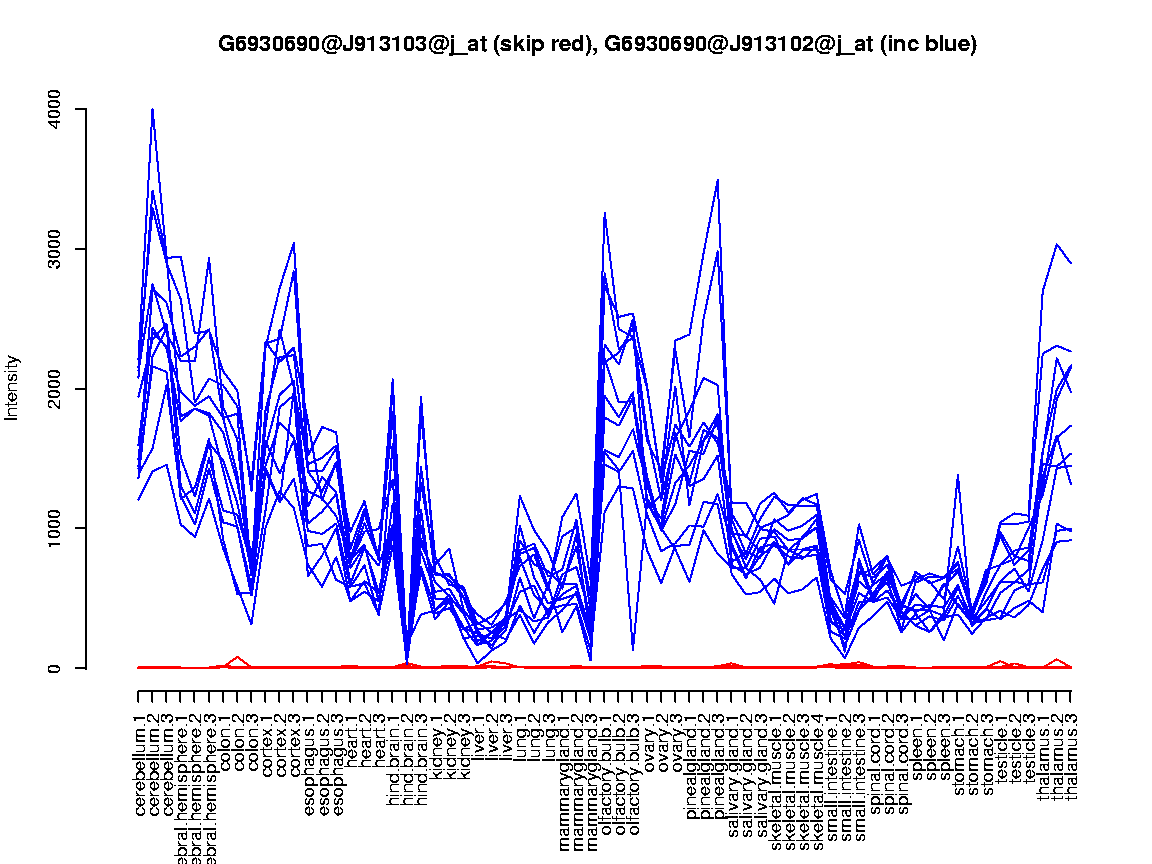Click the chart title text at top
The image size is (1152, 864).
point(597,44)
